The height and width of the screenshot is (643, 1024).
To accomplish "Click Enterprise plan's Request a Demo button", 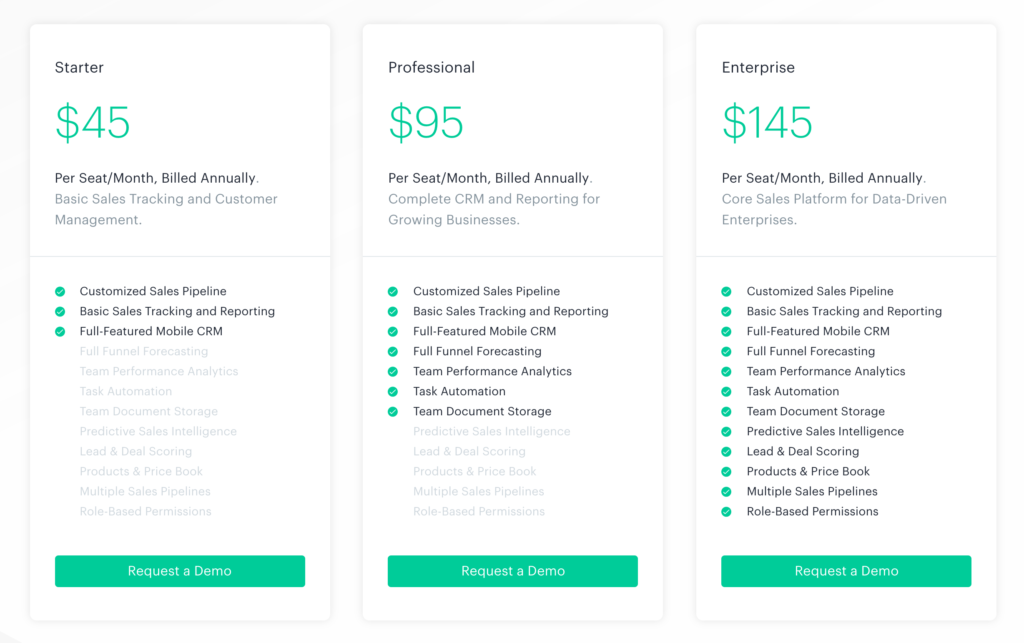I will pyautogui.click(x=846, y=571).
